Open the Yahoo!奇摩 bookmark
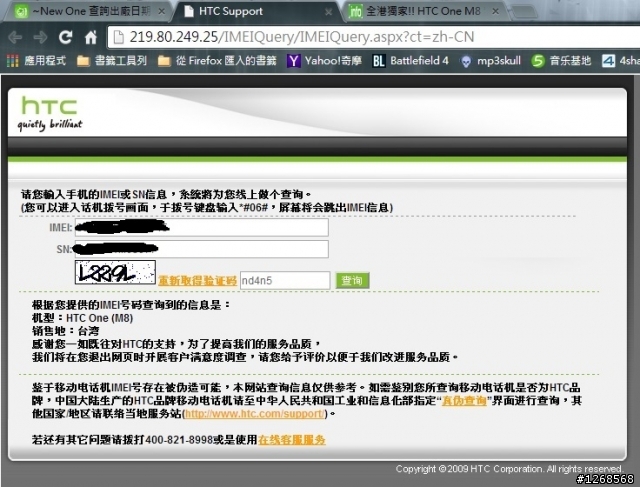Image resolution: width=640 pixels, height=487 pixels. click(x=324, y=61)
